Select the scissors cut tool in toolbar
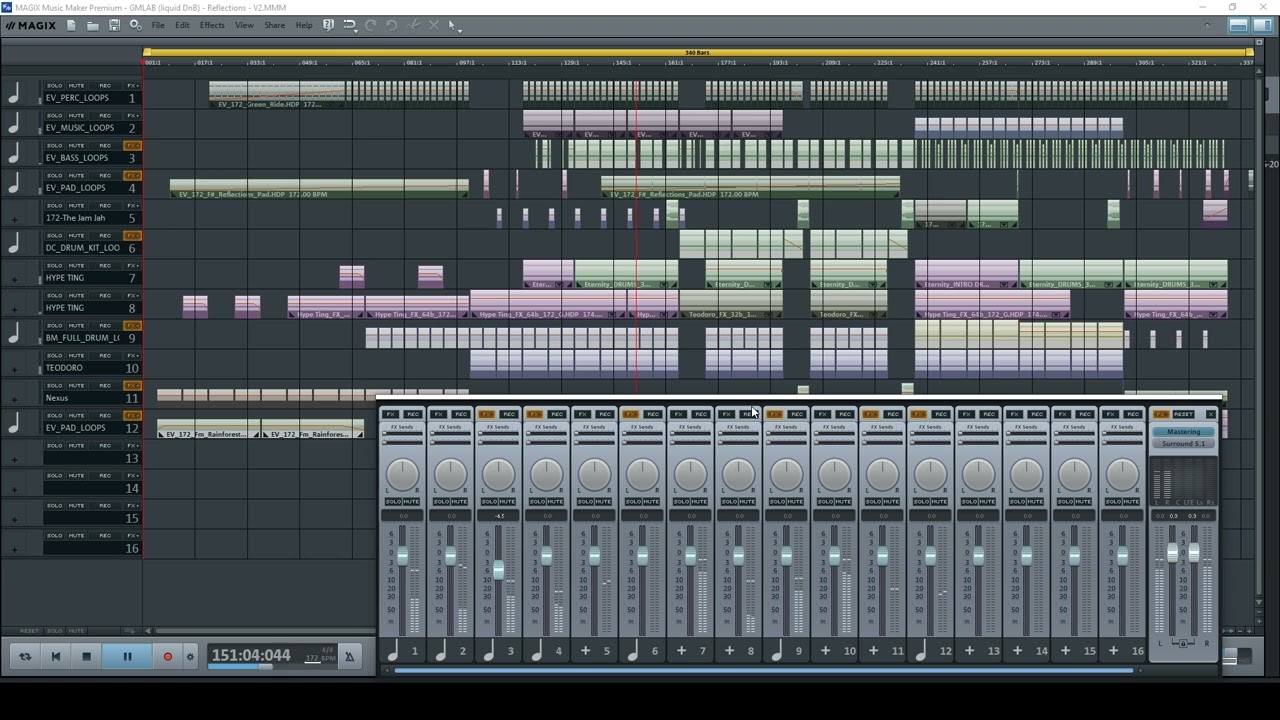 pos(413,25)
